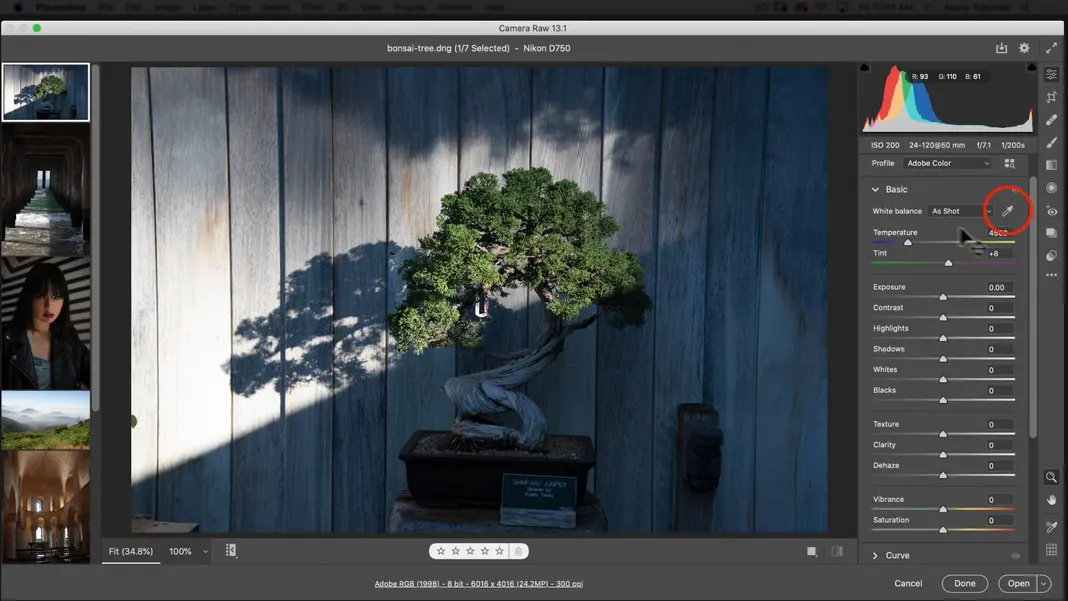Click the Cancel button
The width and height of the screenshot is (1068, 601).
[908, 583]
